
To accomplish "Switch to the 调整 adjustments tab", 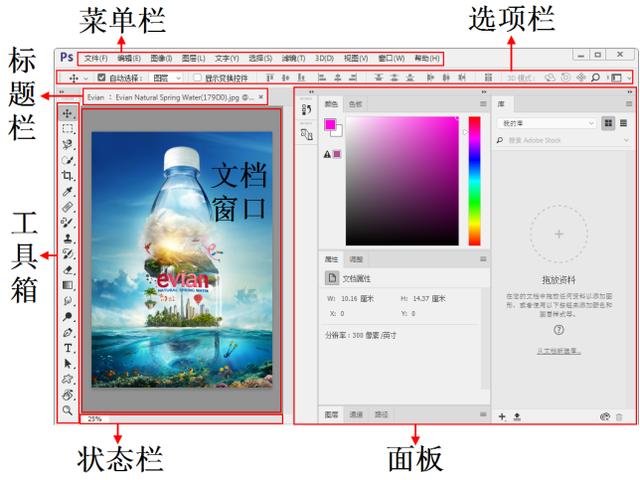I will 356,259.
